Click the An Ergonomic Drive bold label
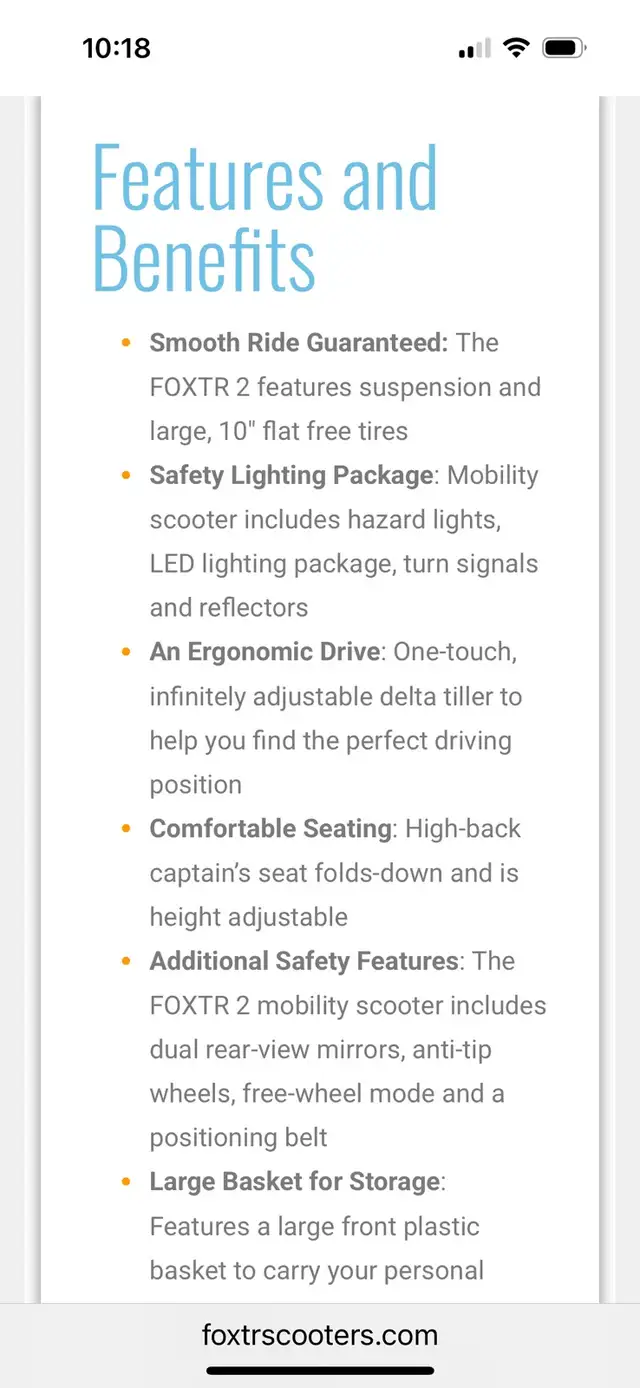The image size is (640, 1388). pyautogui.click(x=265, y=652)
